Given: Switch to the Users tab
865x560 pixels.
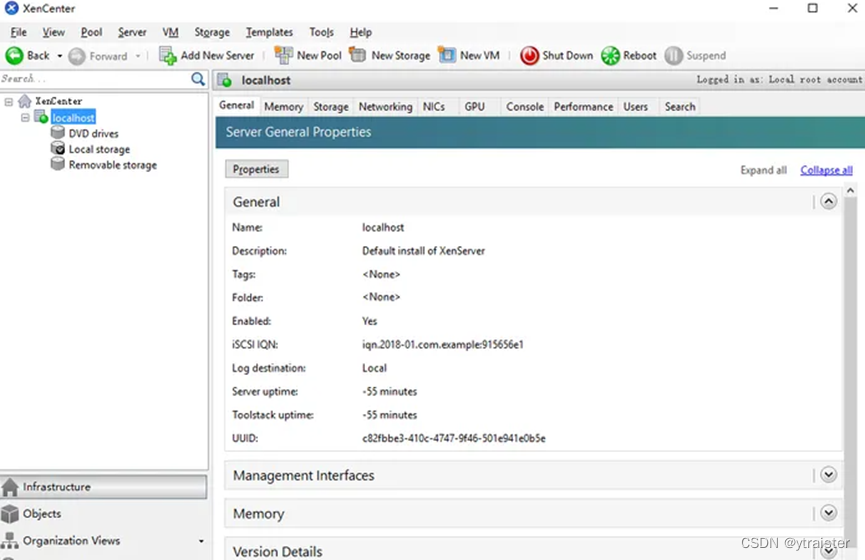Looking at the screenshot, I should pyautogui.click(x=636, y=106).
